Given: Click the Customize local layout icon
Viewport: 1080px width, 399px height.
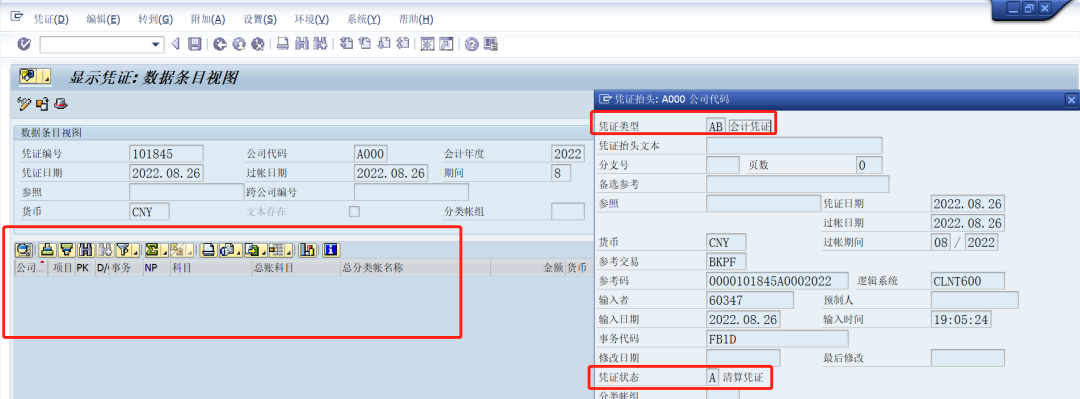Looking at the screenshot, I should pos(491,45).
